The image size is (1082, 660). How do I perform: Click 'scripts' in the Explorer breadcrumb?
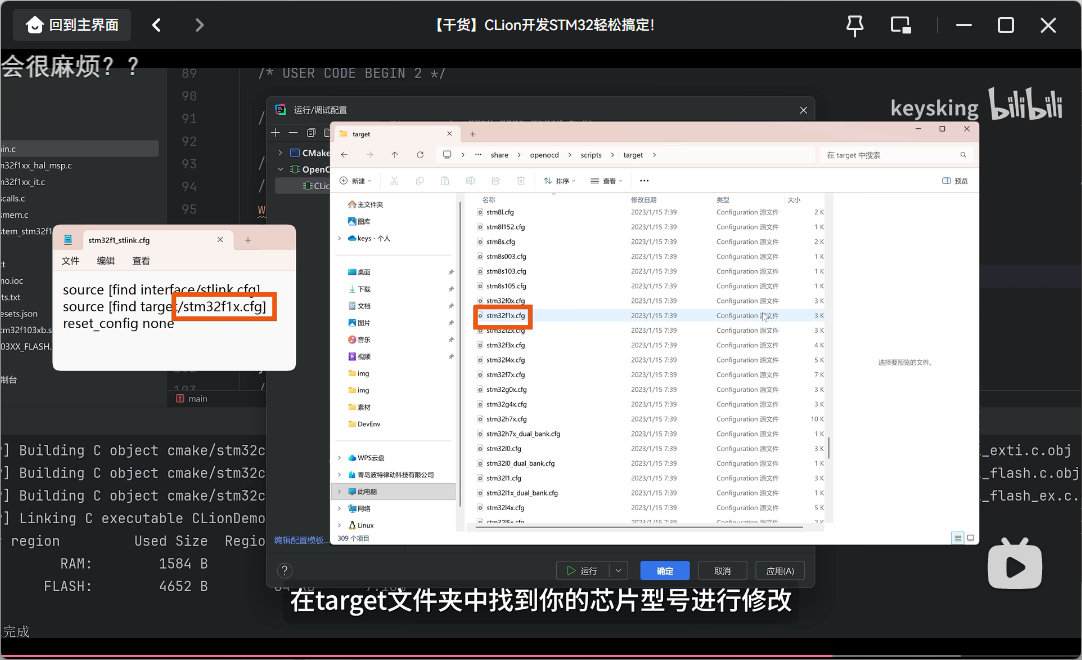(591, 155)
